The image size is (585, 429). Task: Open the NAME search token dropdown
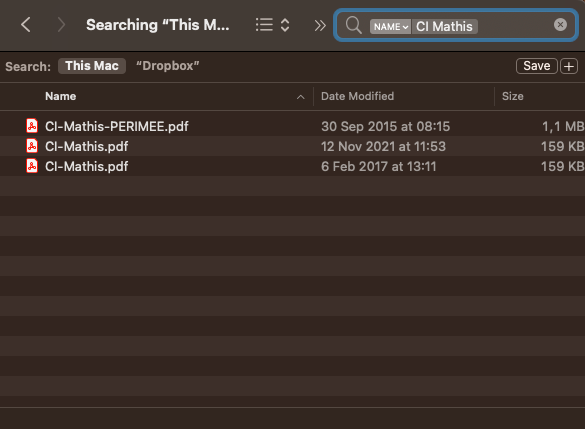click(390, 26)
